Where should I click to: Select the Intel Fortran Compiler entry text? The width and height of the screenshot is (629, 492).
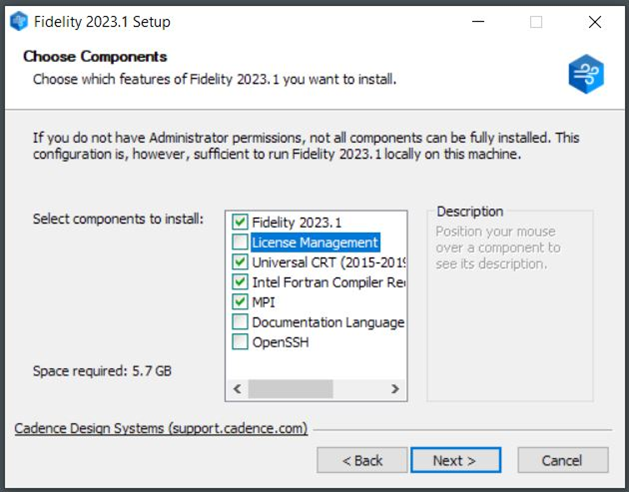click(329, 283)
